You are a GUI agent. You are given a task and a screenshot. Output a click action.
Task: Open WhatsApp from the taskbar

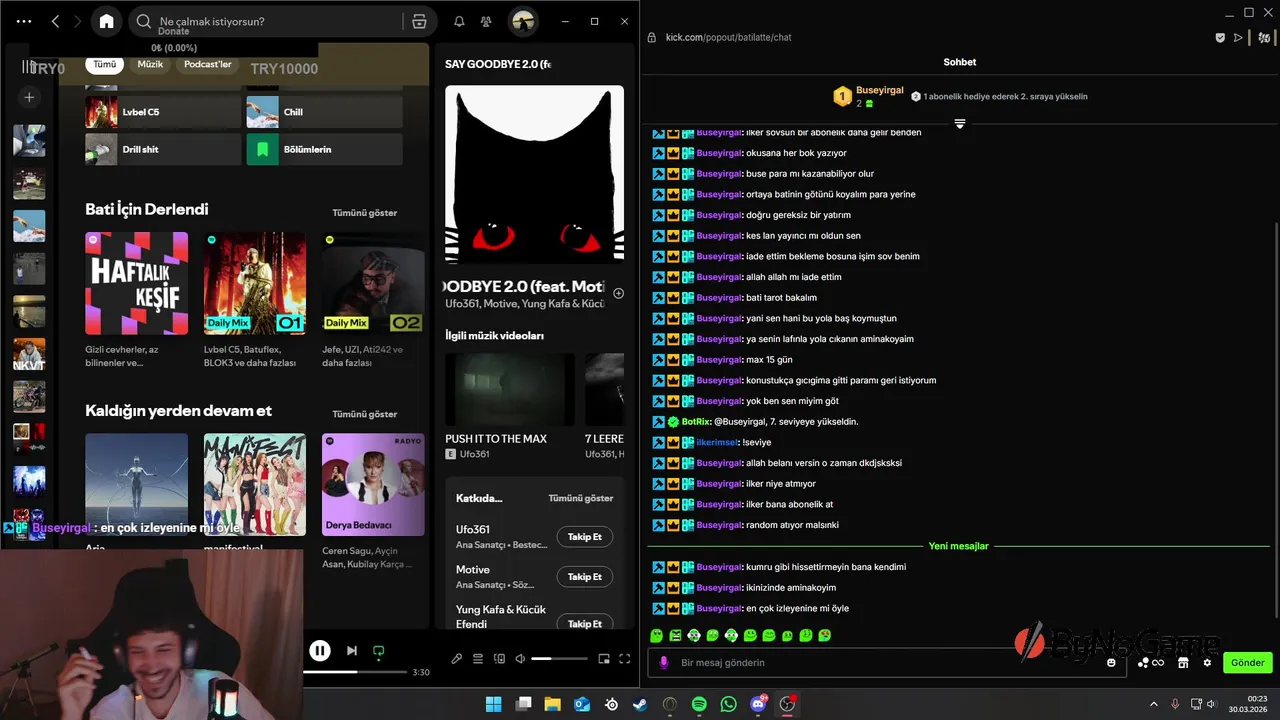click(728, 704)
